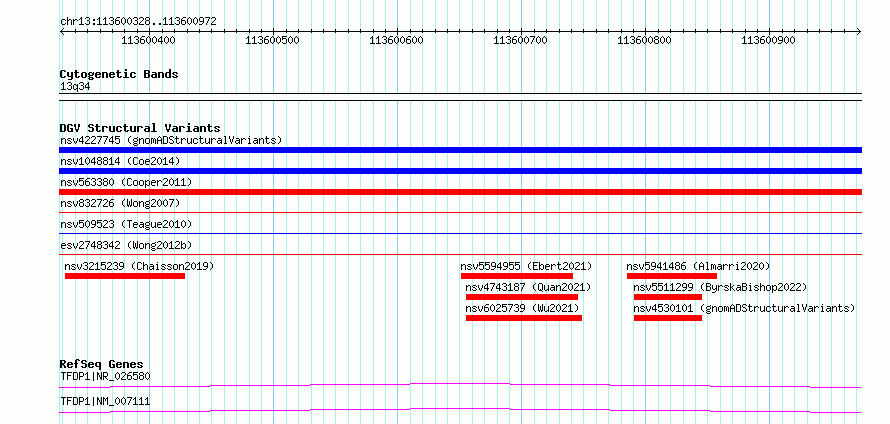Open nsv5511299 (ByrskaBishop2022) label
This screenshot has width=890, height=424.
pos(720,287)
